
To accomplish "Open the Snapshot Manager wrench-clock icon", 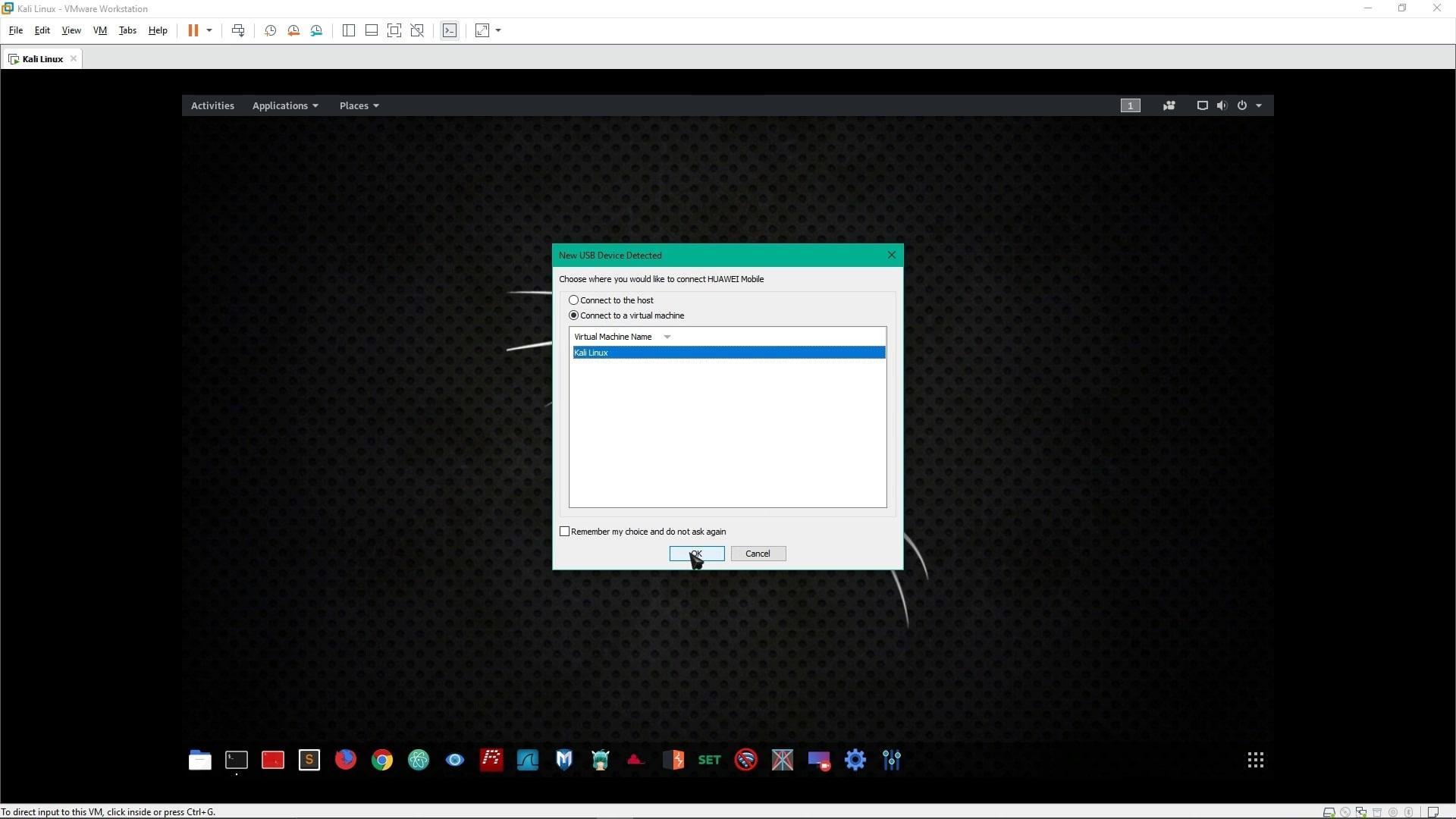I will coord(317,30).
